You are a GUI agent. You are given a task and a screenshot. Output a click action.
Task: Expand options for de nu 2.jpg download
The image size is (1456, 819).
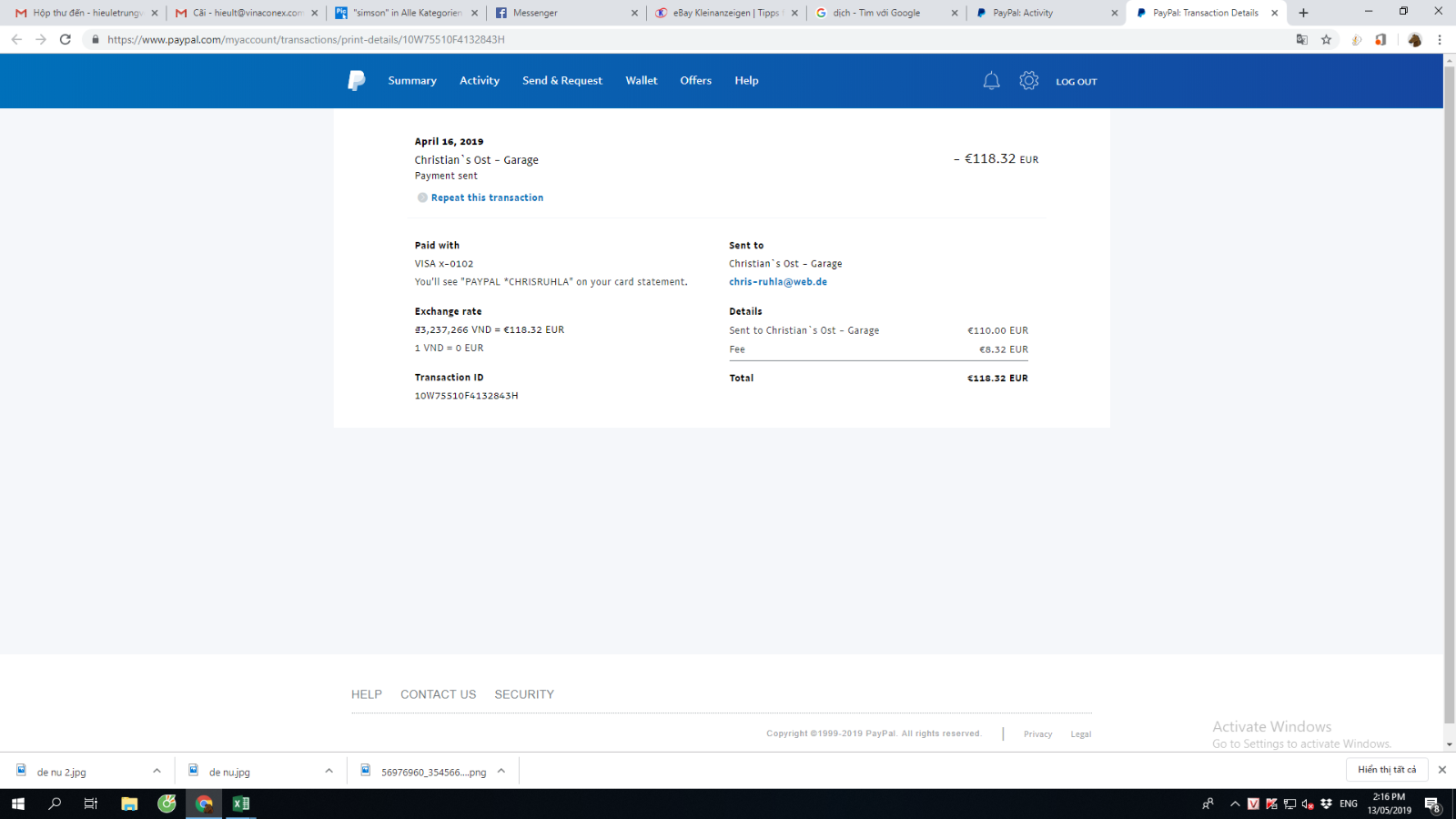point(157,771)
